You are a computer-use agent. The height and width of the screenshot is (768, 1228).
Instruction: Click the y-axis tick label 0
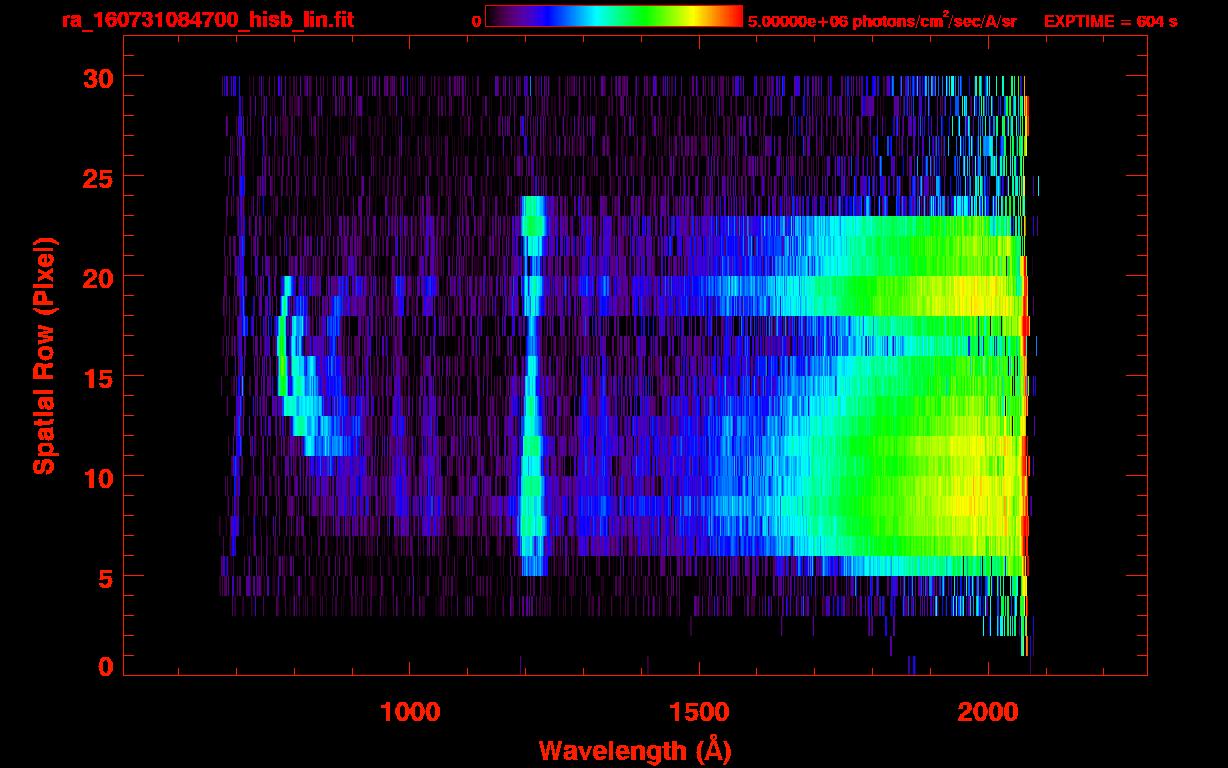point(106,666)
